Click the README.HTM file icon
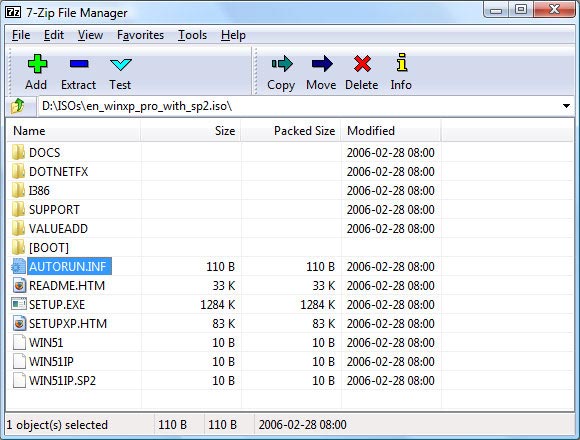 click(x=19, y=285)
